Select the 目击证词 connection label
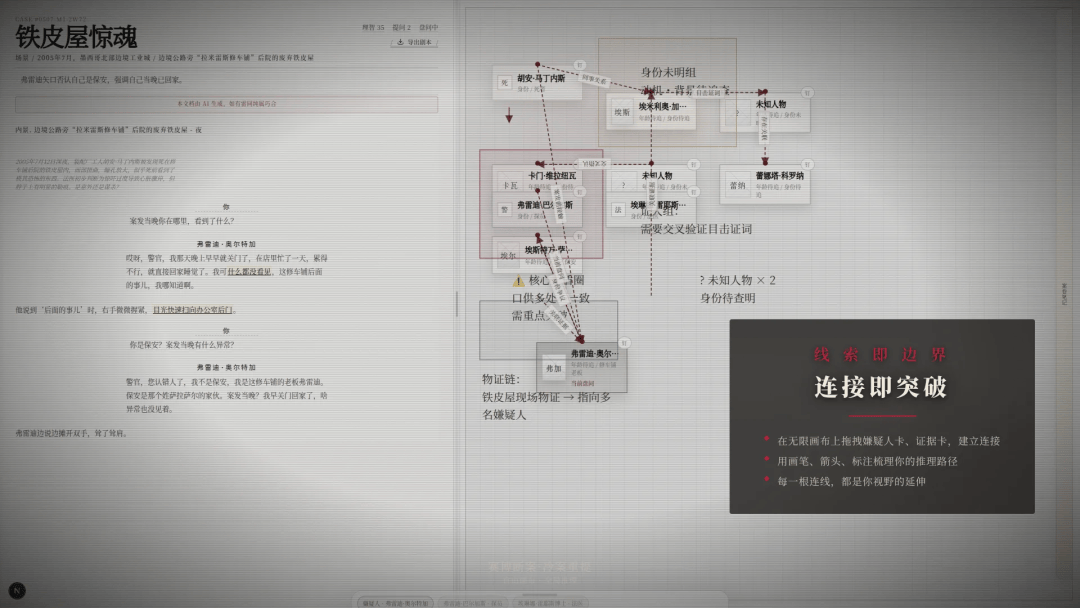This screenshot has height=608, width=1080. (x=707, y=92)
